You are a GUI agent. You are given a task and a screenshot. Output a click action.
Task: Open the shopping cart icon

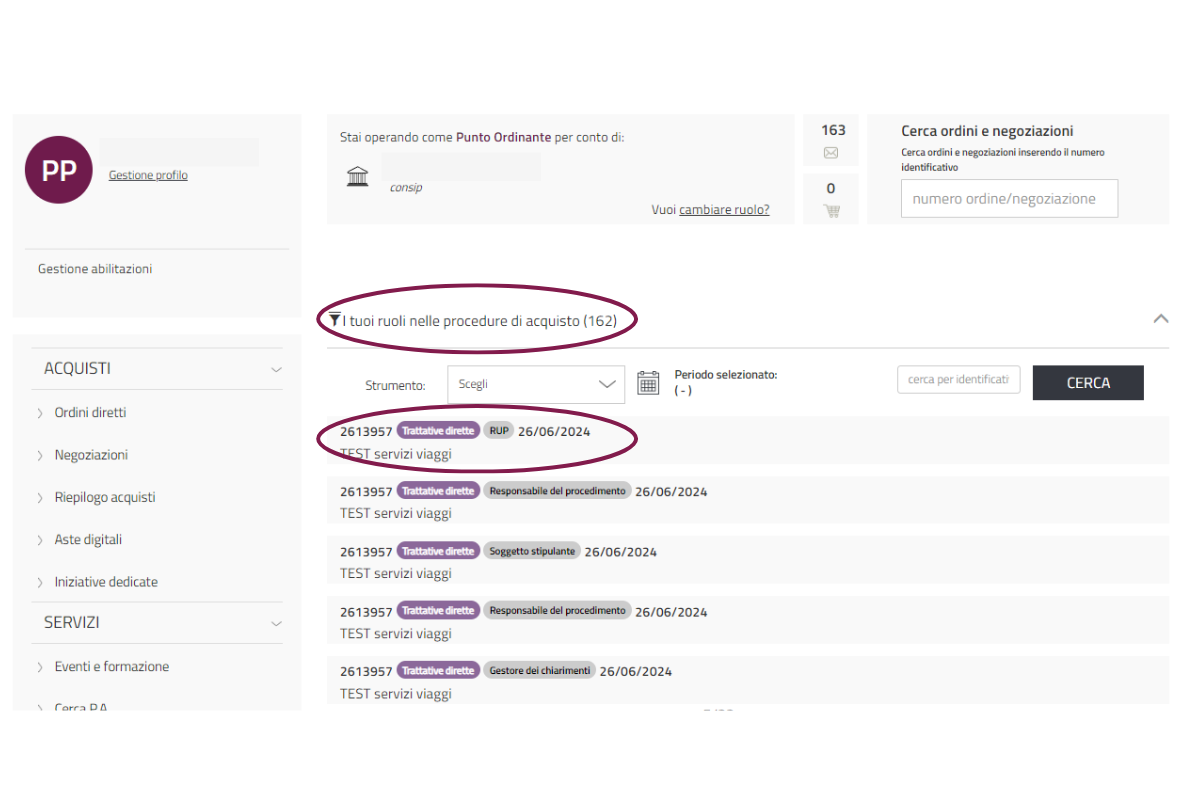[x=830, y=210]
